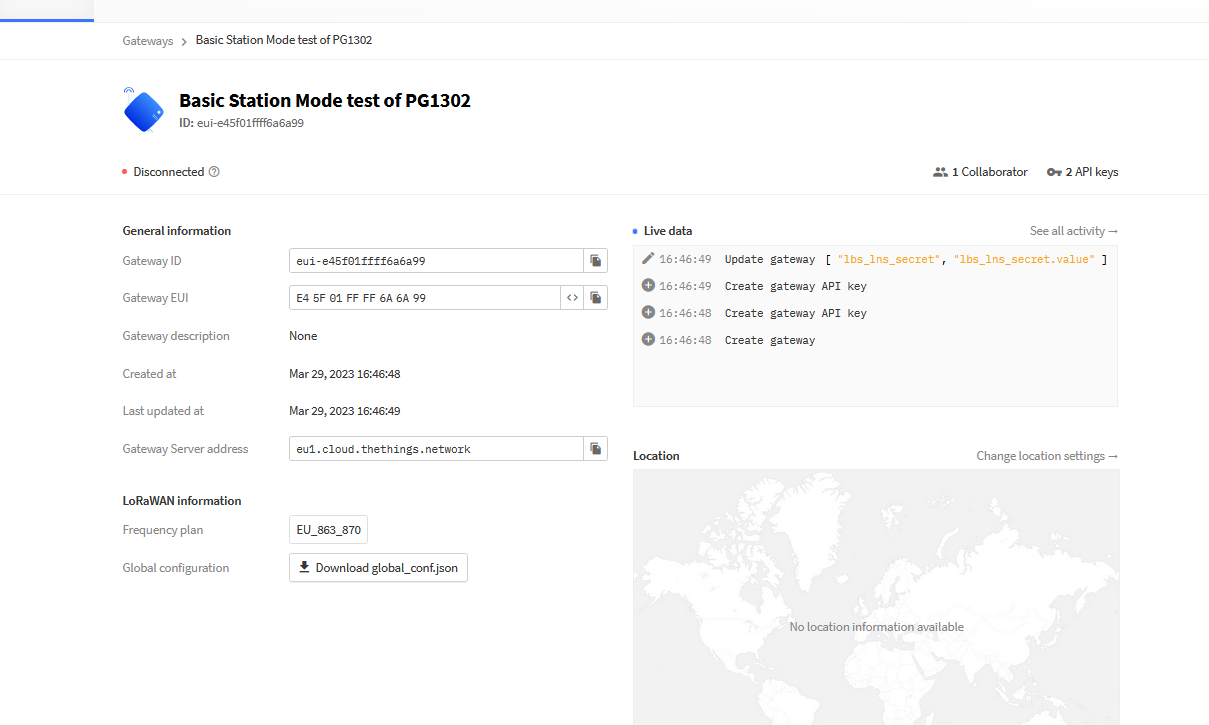Click the Created at date value

344,374
